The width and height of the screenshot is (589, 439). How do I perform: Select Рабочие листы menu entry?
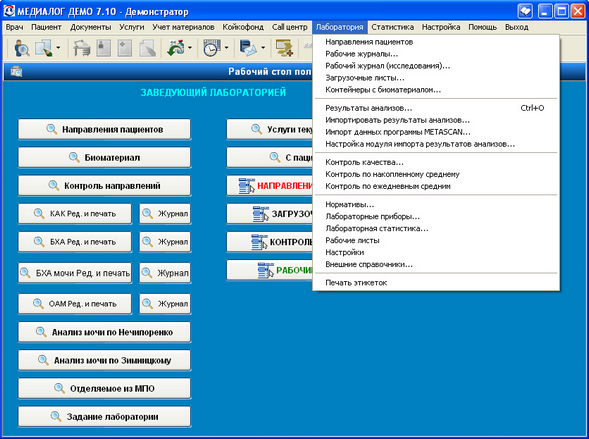coord(436,240)
